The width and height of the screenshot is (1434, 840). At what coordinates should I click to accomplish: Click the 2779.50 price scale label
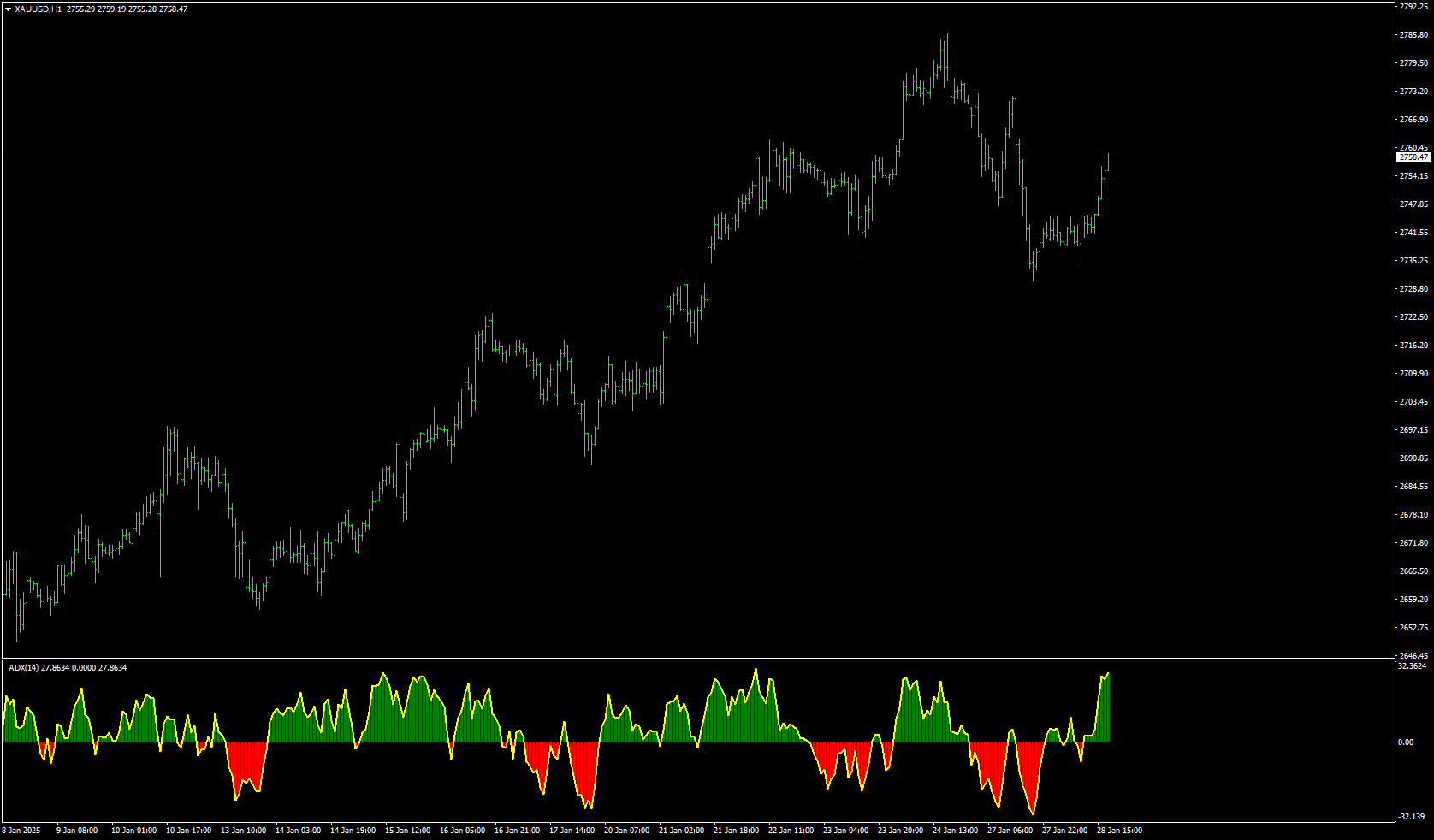[1413, 63]
